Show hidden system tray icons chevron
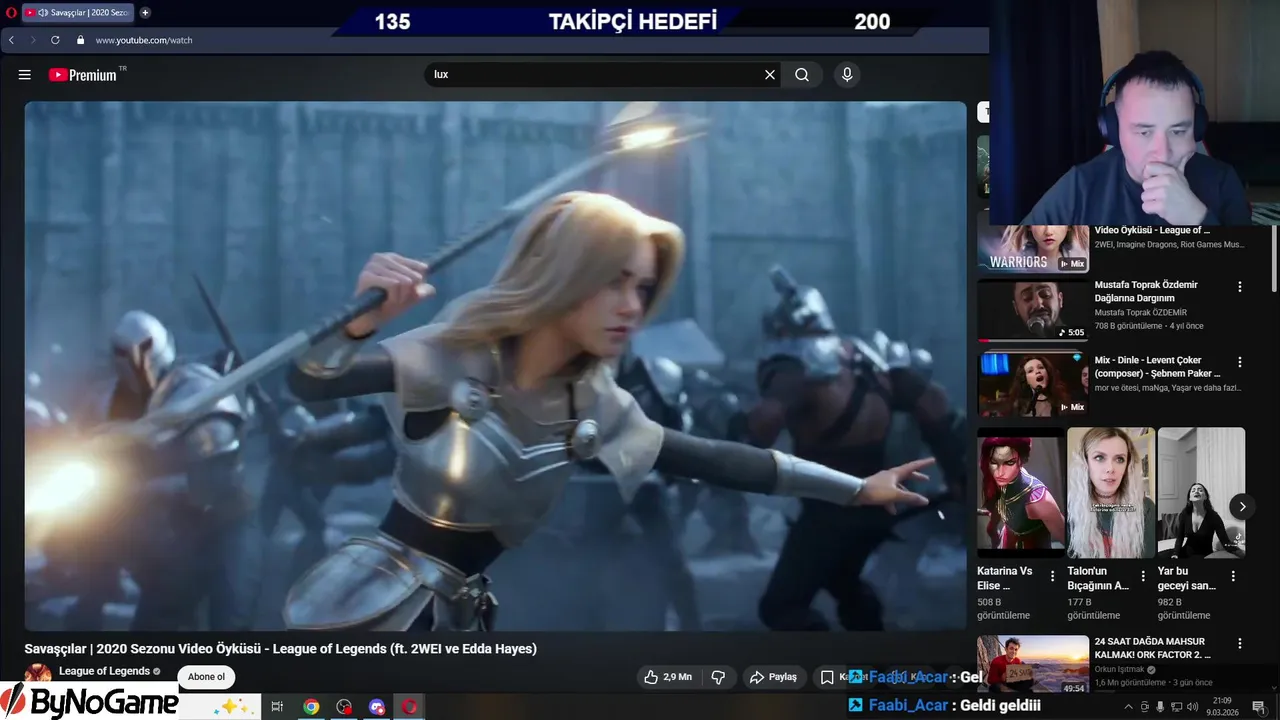 pyautogui.click(x=1129, y=707)
